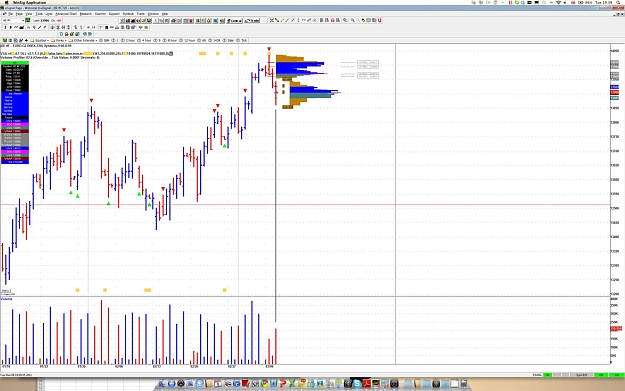
Task: Switch chart to 12 hour interval
Action: (x=187, y=40)
